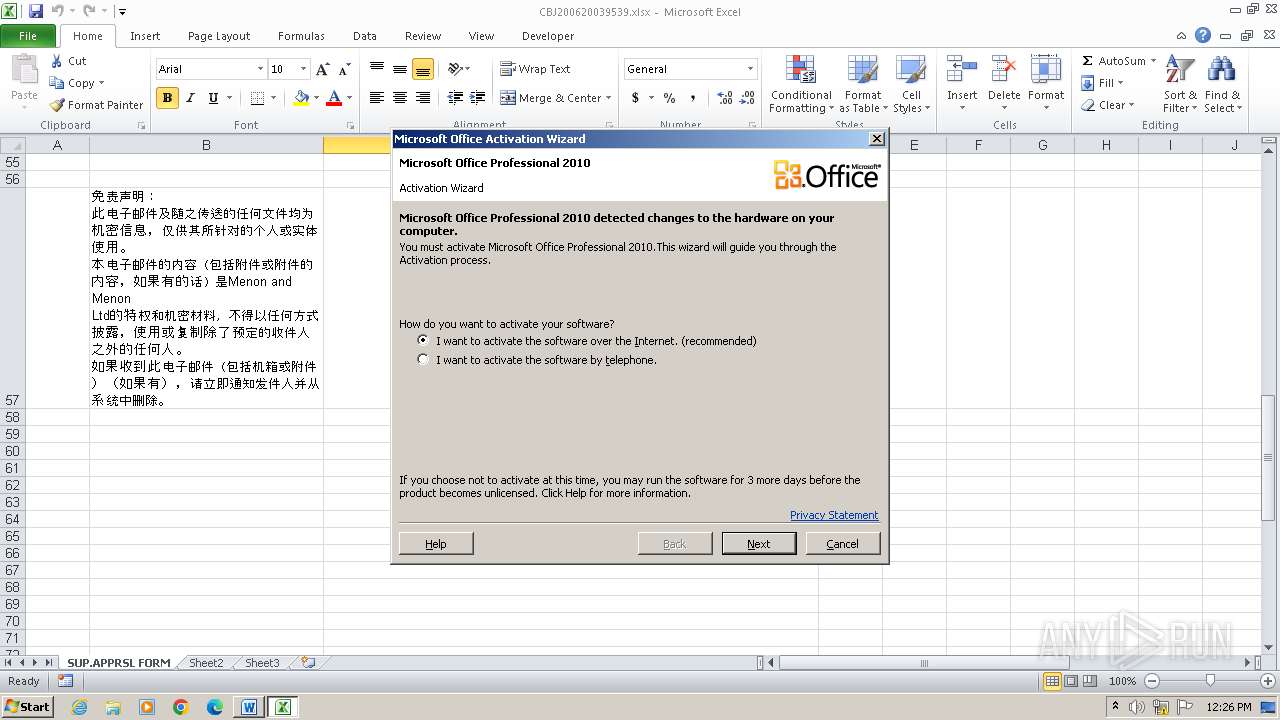Switch to the Data tab
Image resolution: width=1280 pixels, height=720 pixels.
click(365, 36)
